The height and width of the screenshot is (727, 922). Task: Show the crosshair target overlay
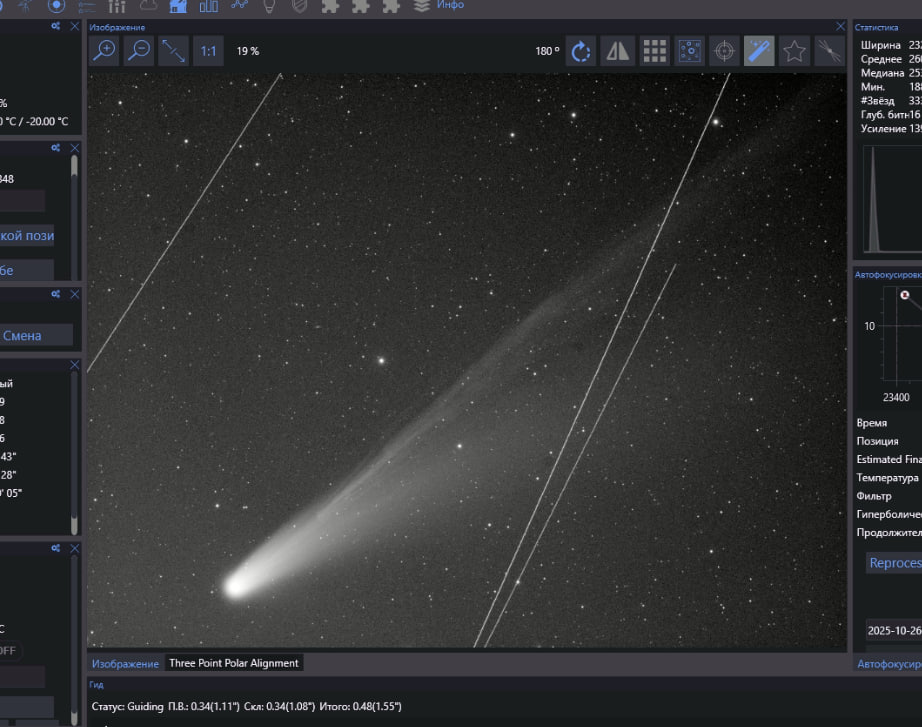724,51
